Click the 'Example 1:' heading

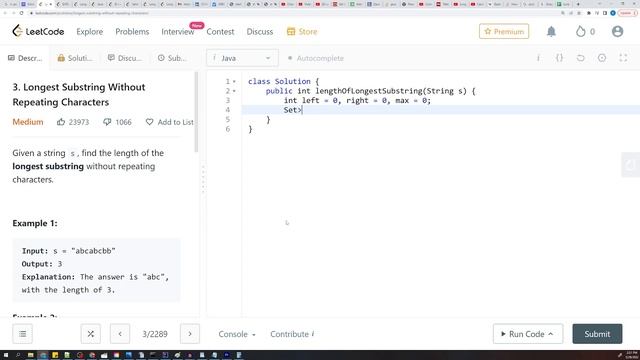point(35,223)
